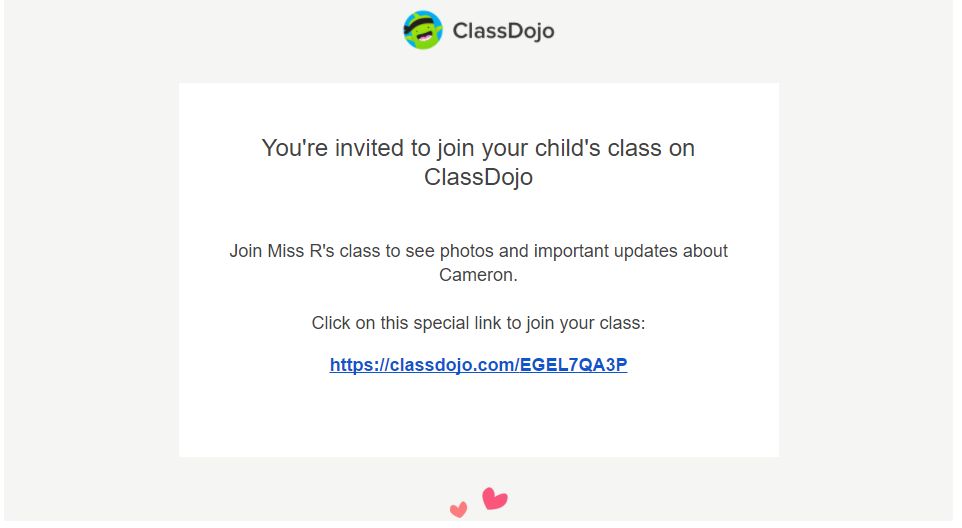Viewport: 962px width, 528px height.
Task: Click the larger pink heart icon
Action: [494, 499]
